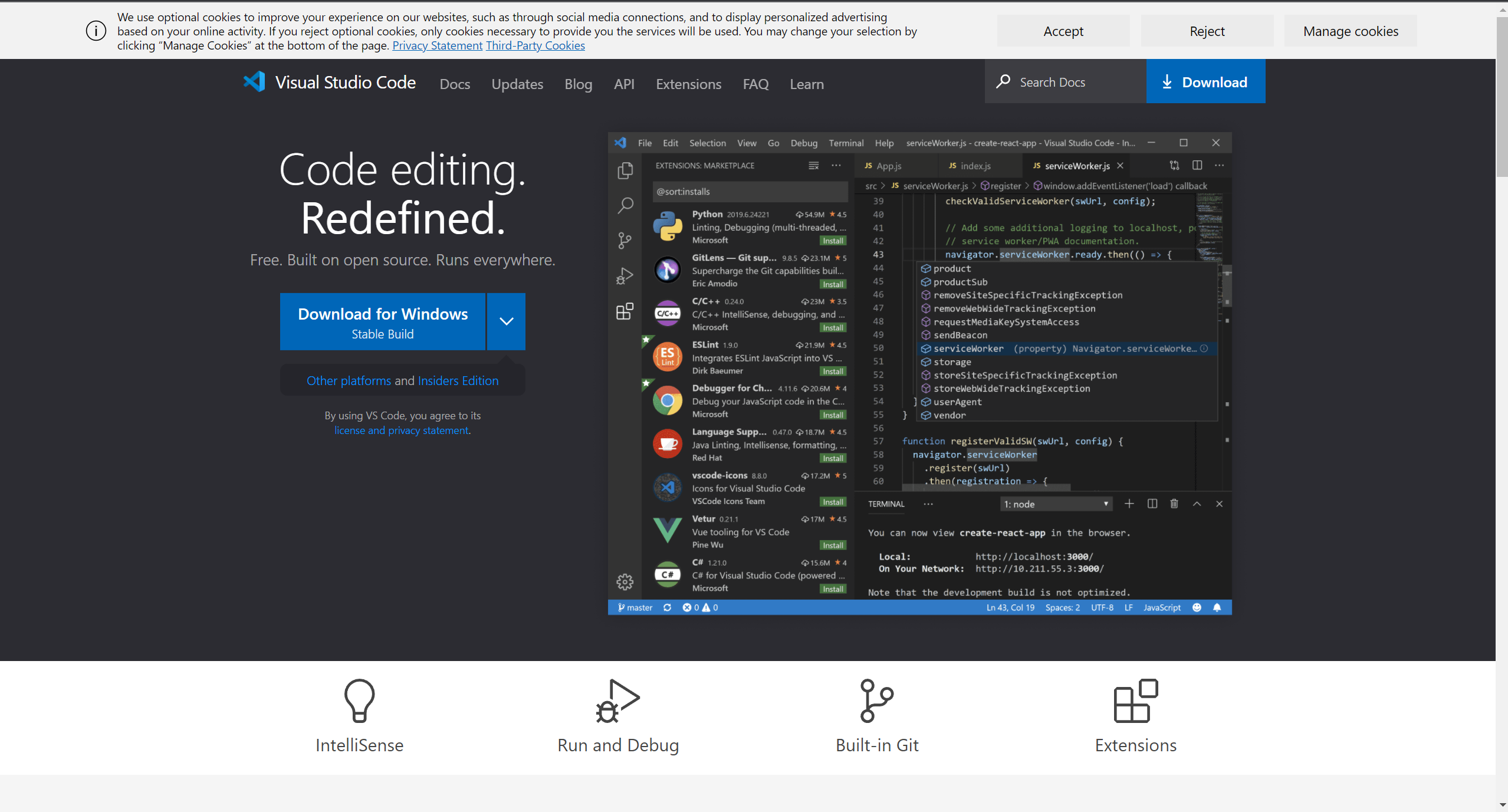Open the Insiders Edition link
1508x812 pixels.
click(x=458, y=381)
